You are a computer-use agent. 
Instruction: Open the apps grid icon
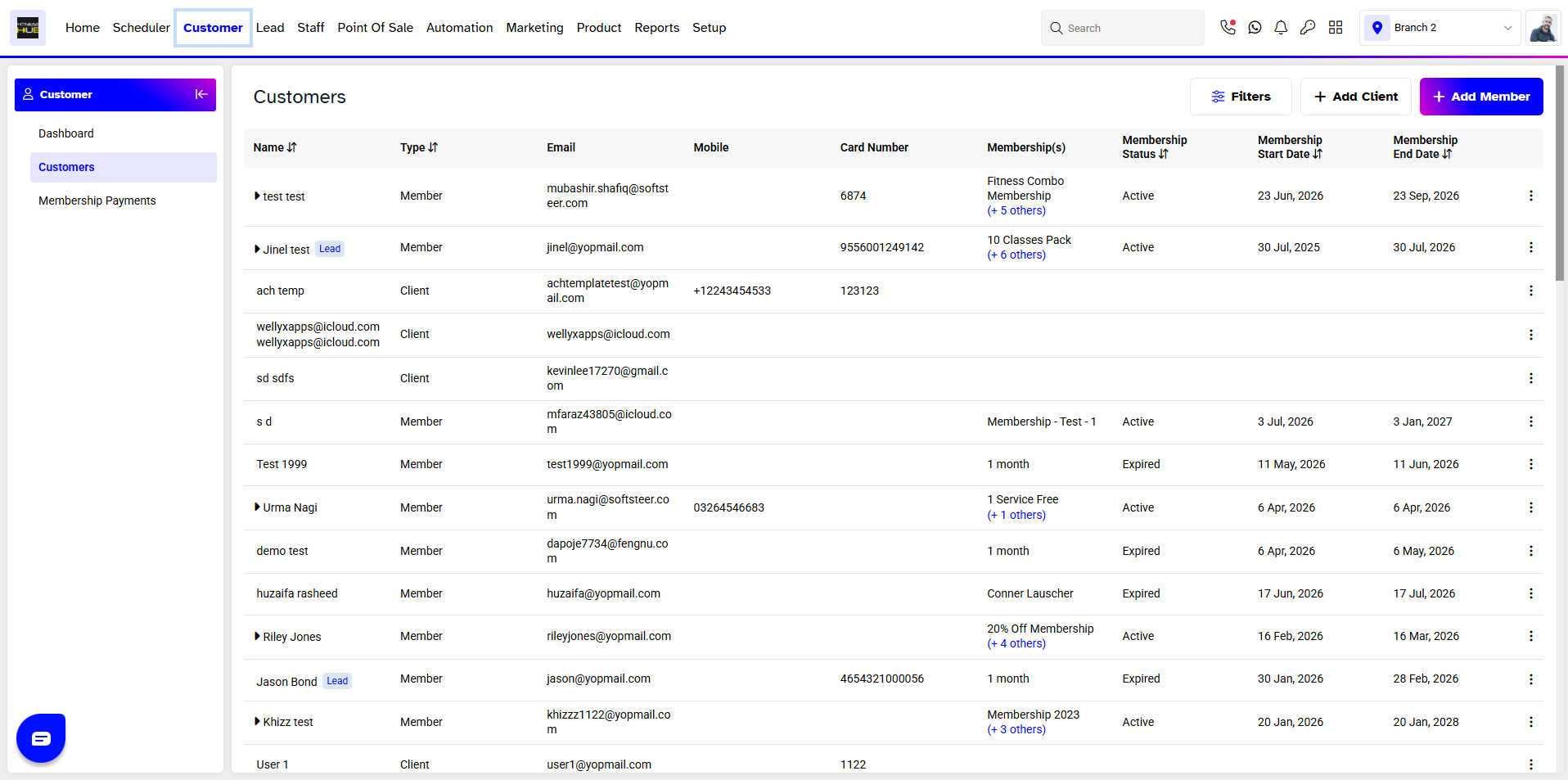tap(1336, 27)
